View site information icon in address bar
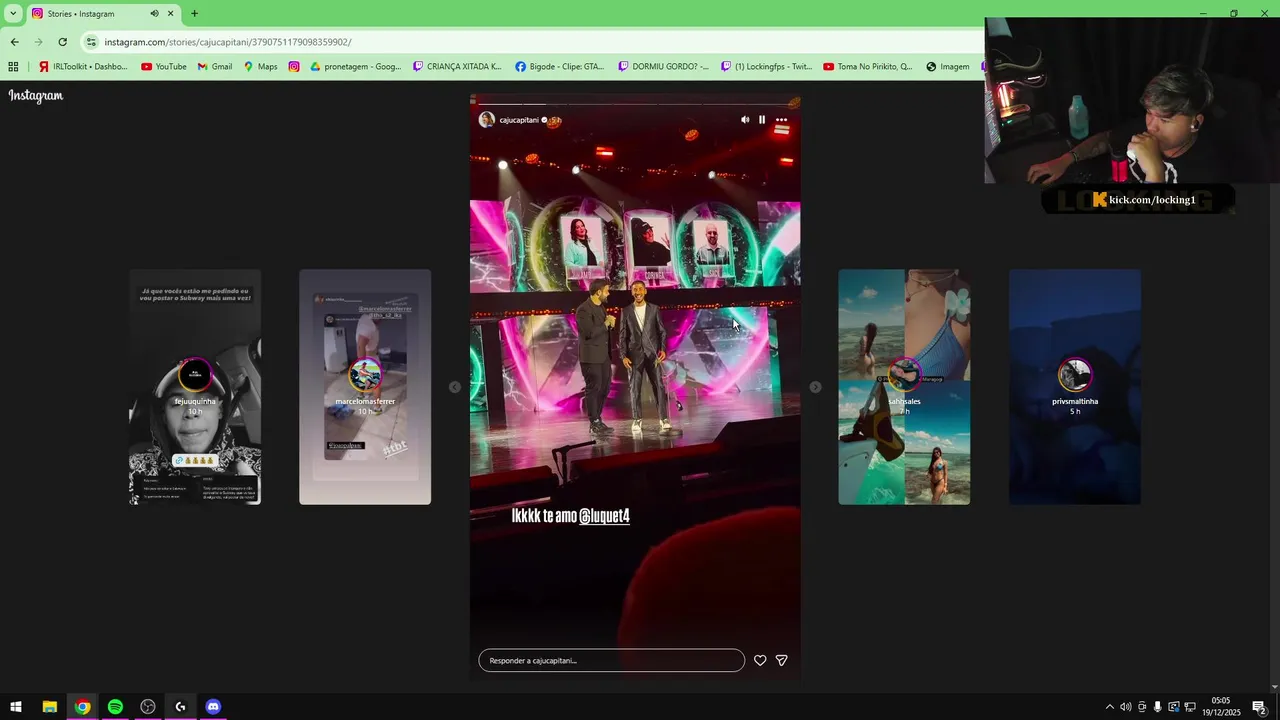Image resolution: width=1280 pixels, height=720 pixels. 92,42
